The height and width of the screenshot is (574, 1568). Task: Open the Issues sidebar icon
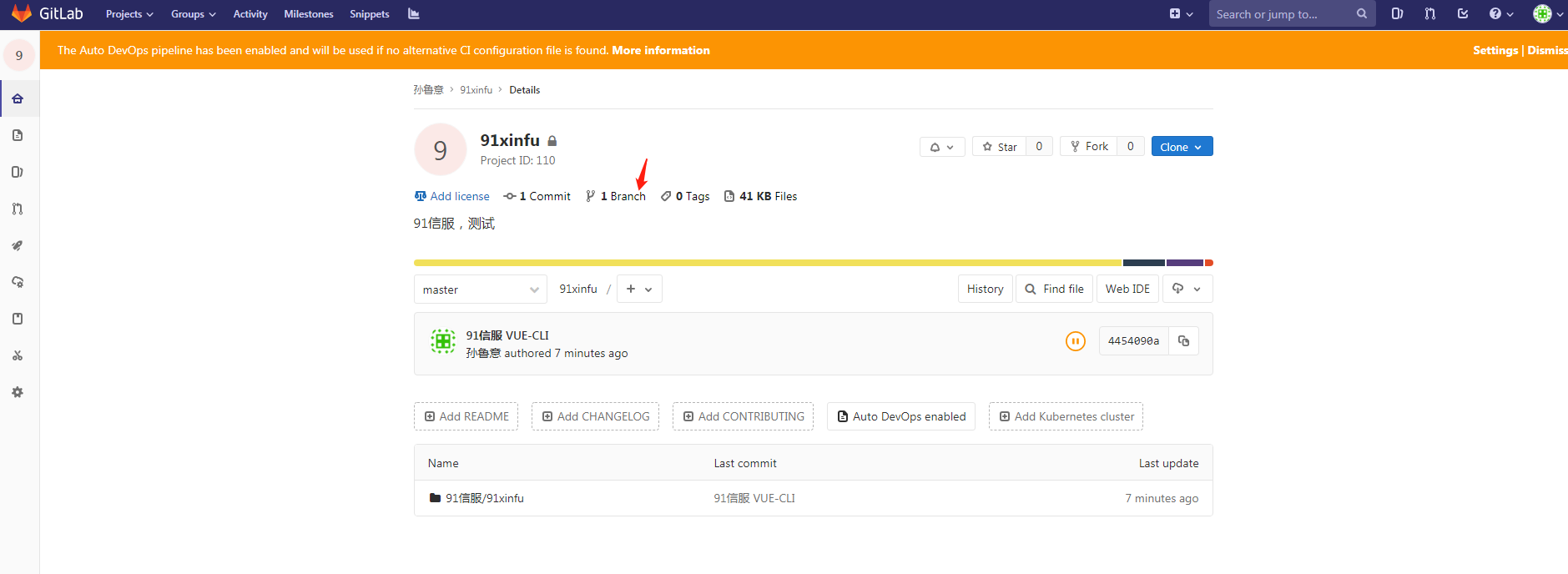[x=18, y=172]
